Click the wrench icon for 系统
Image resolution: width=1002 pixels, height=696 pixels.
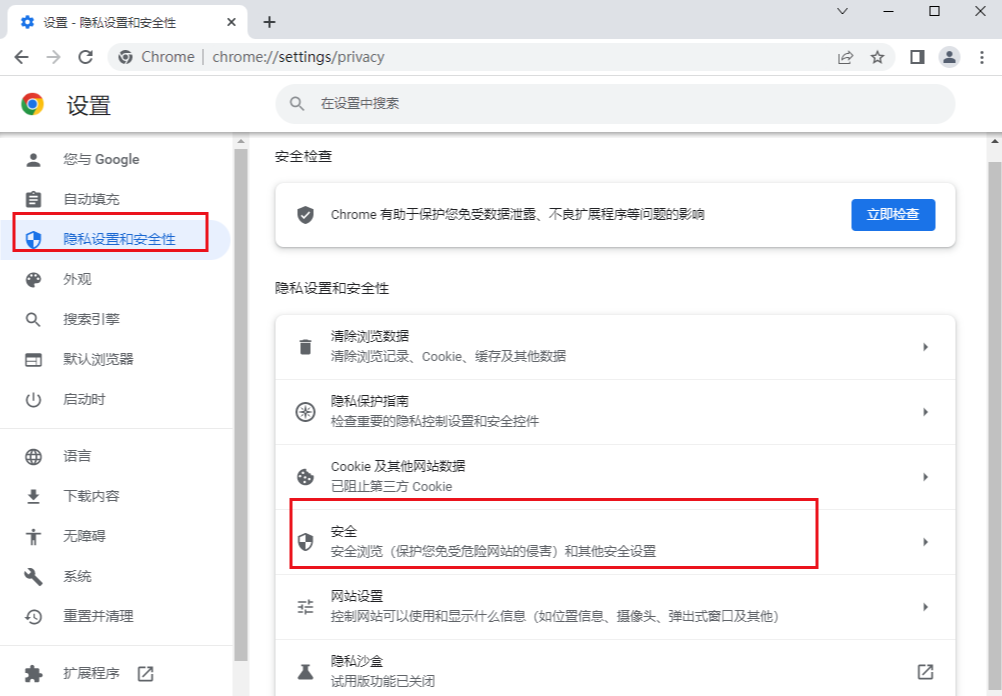(33, 577)
